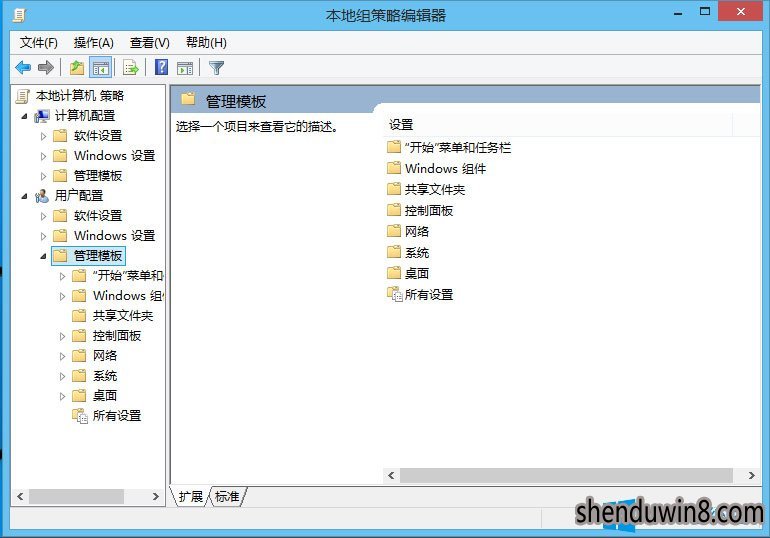
Task: Collapse the 用户配置 tree node
Action: click(25, 196)
